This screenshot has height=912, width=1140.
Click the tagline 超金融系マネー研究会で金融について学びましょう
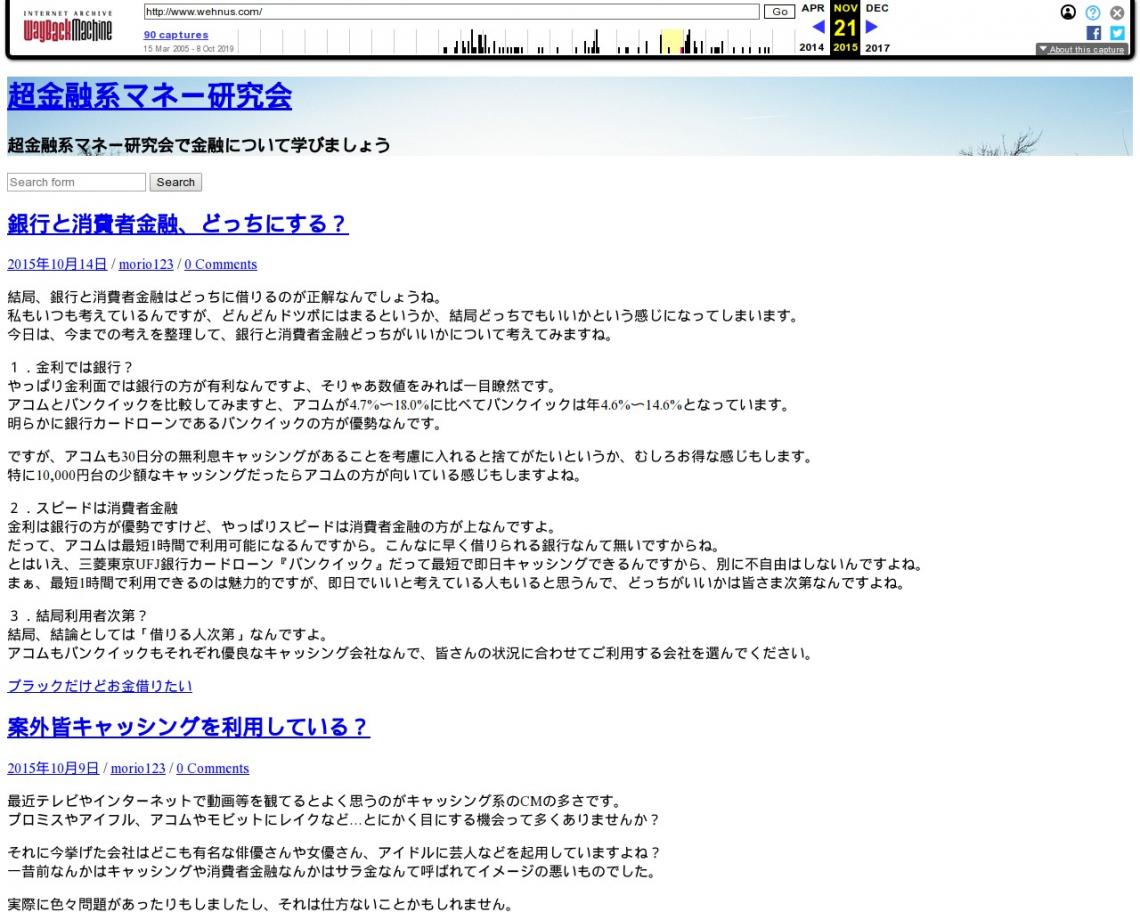199,145
